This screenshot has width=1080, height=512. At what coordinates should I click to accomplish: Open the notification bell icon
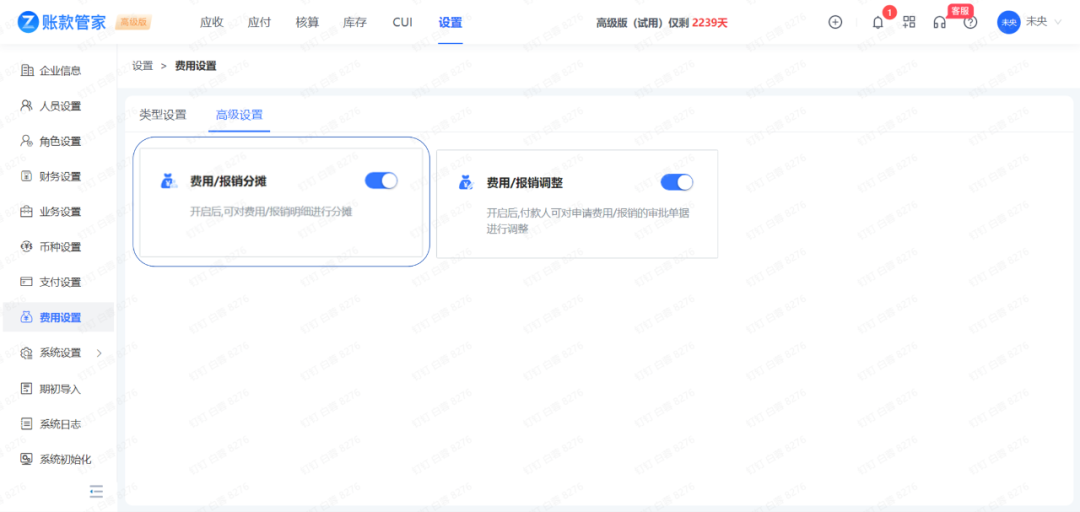[878, 22]
